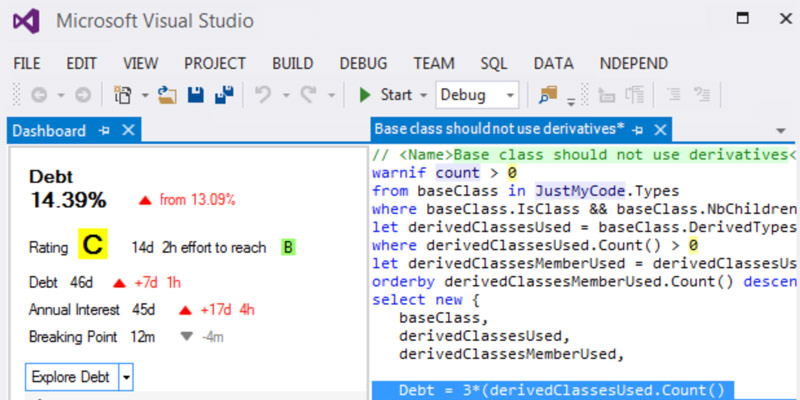Click the Find in Files icon

click(x=548, y=95)
